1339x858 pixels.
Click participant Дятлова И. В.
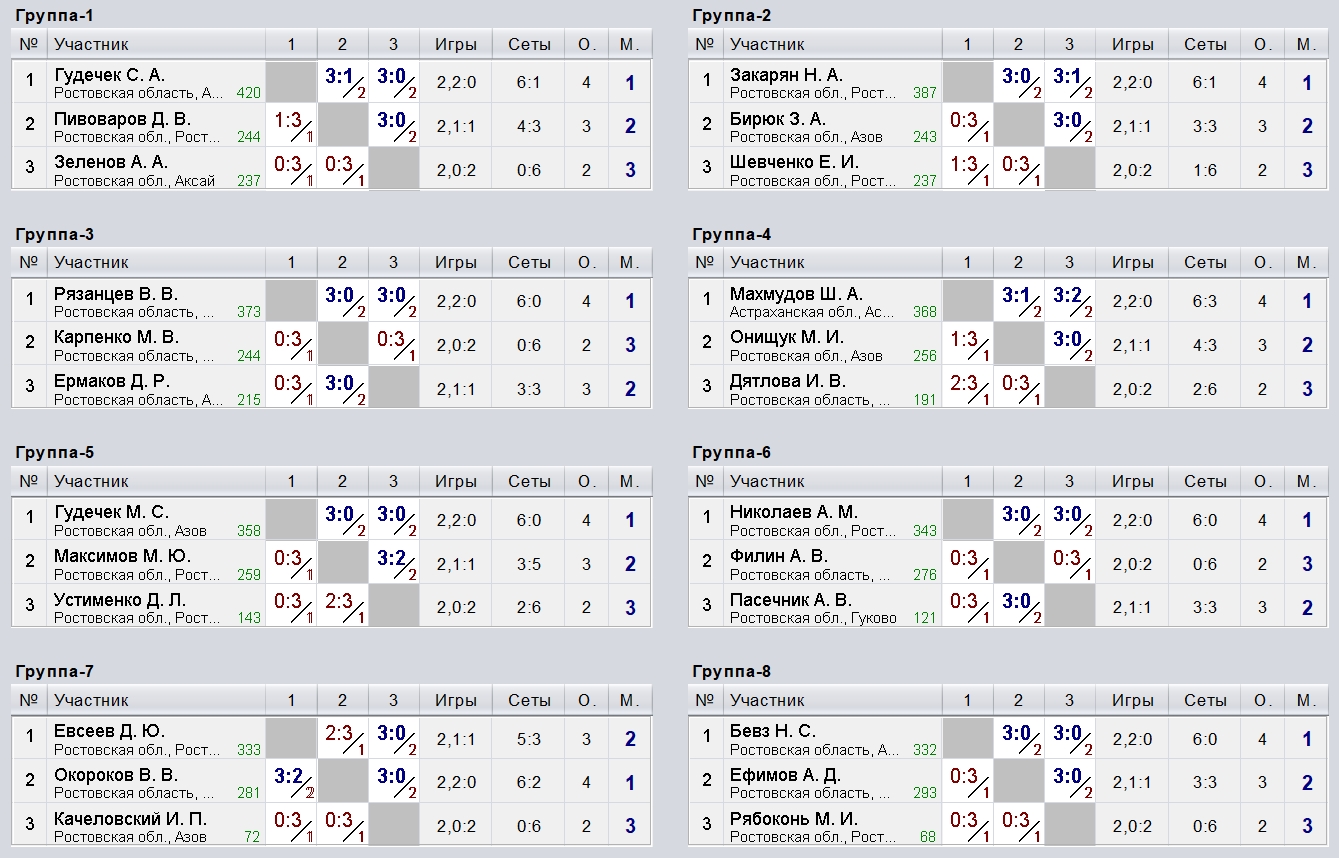click(x=788, y=381)
